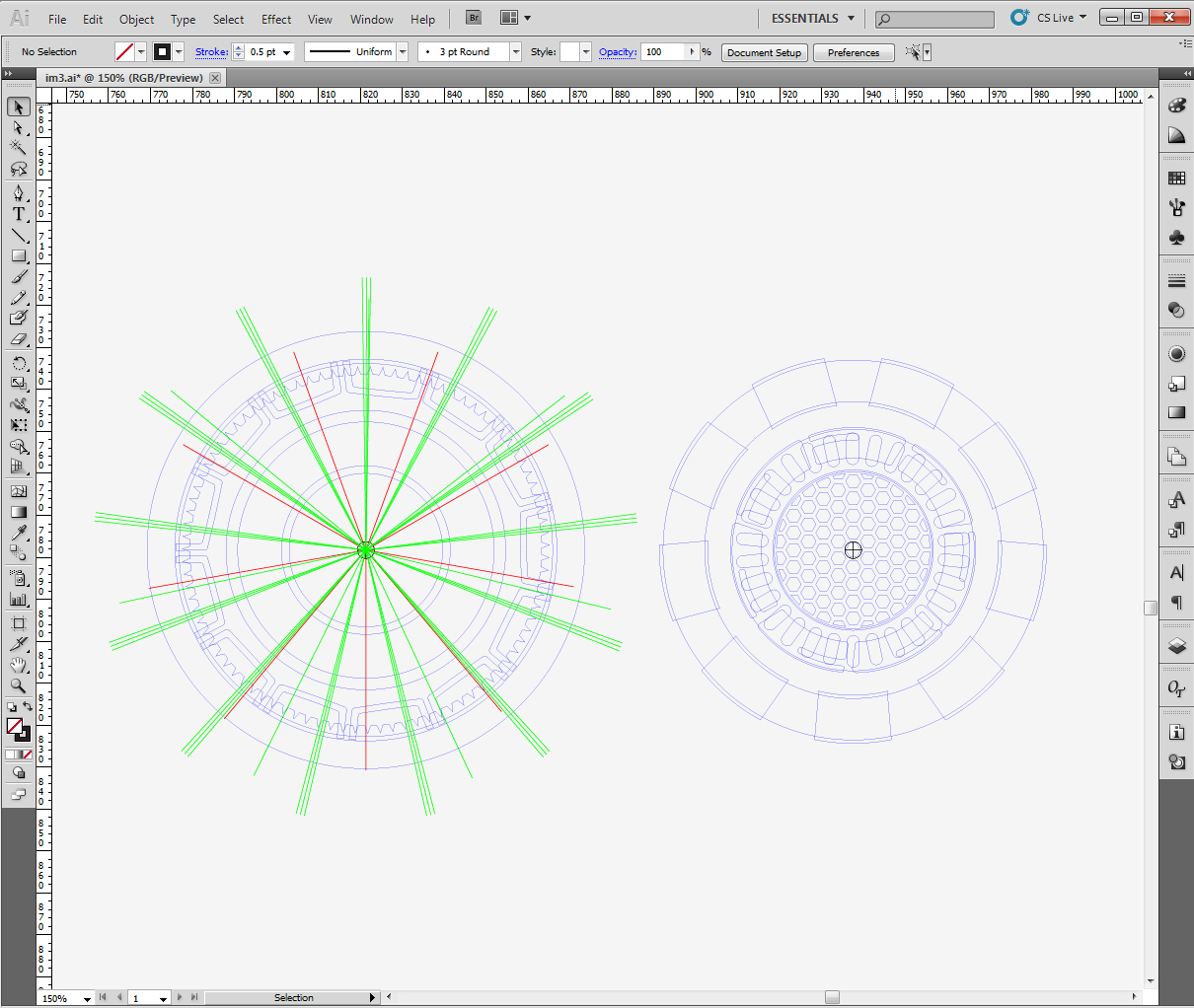This screenshot has width=1194, height=1008.
Task: Expand the collapsed right panel dock
Action: tap(1187, 73)
